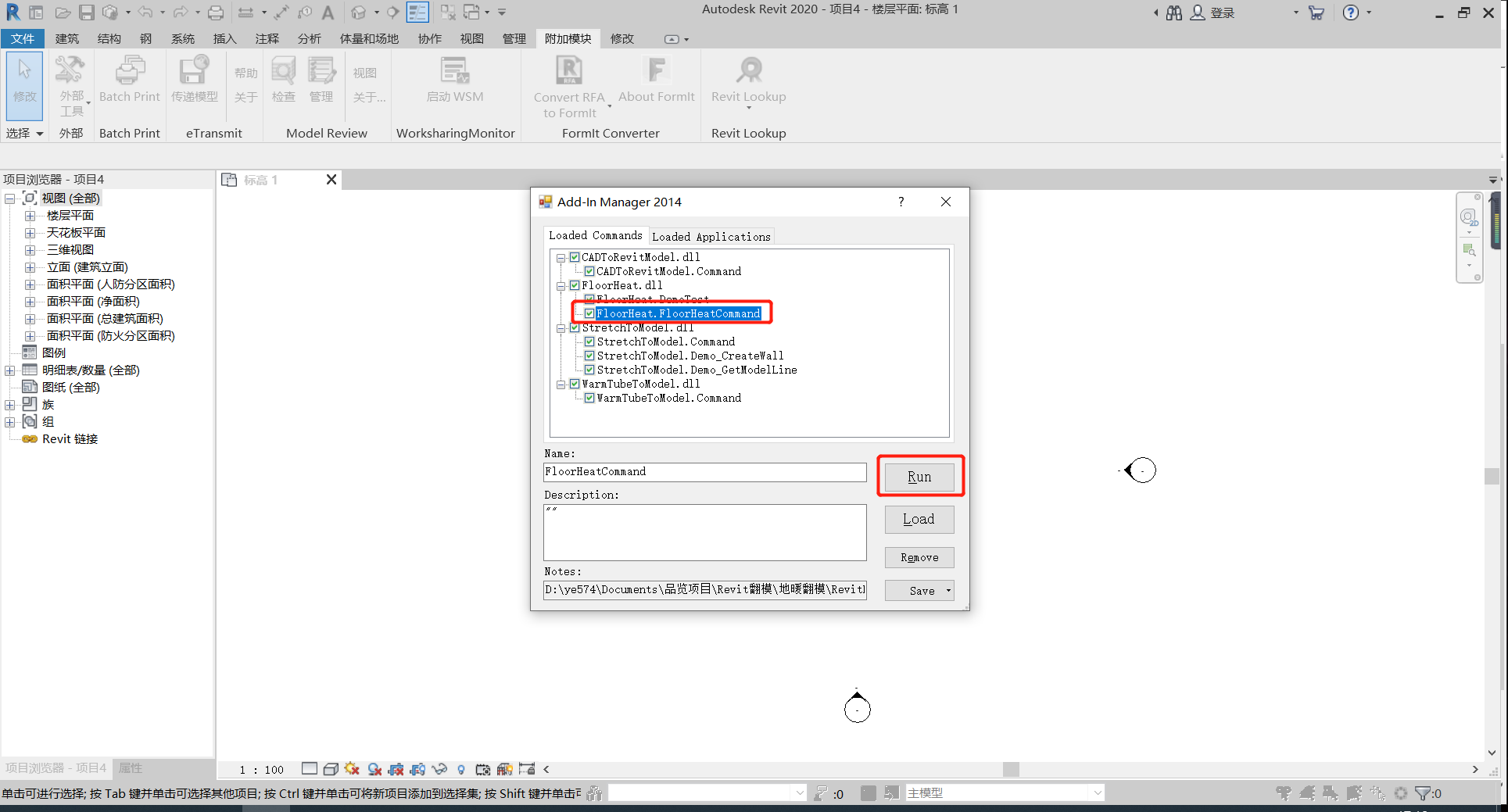Switch to the 管理 ribbon tab

(514, 39)
